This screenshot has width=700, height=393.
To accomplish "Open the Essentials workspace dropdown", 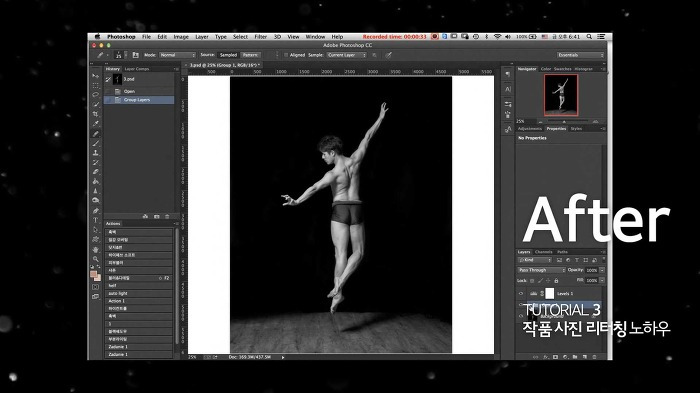I will point(580,55).
